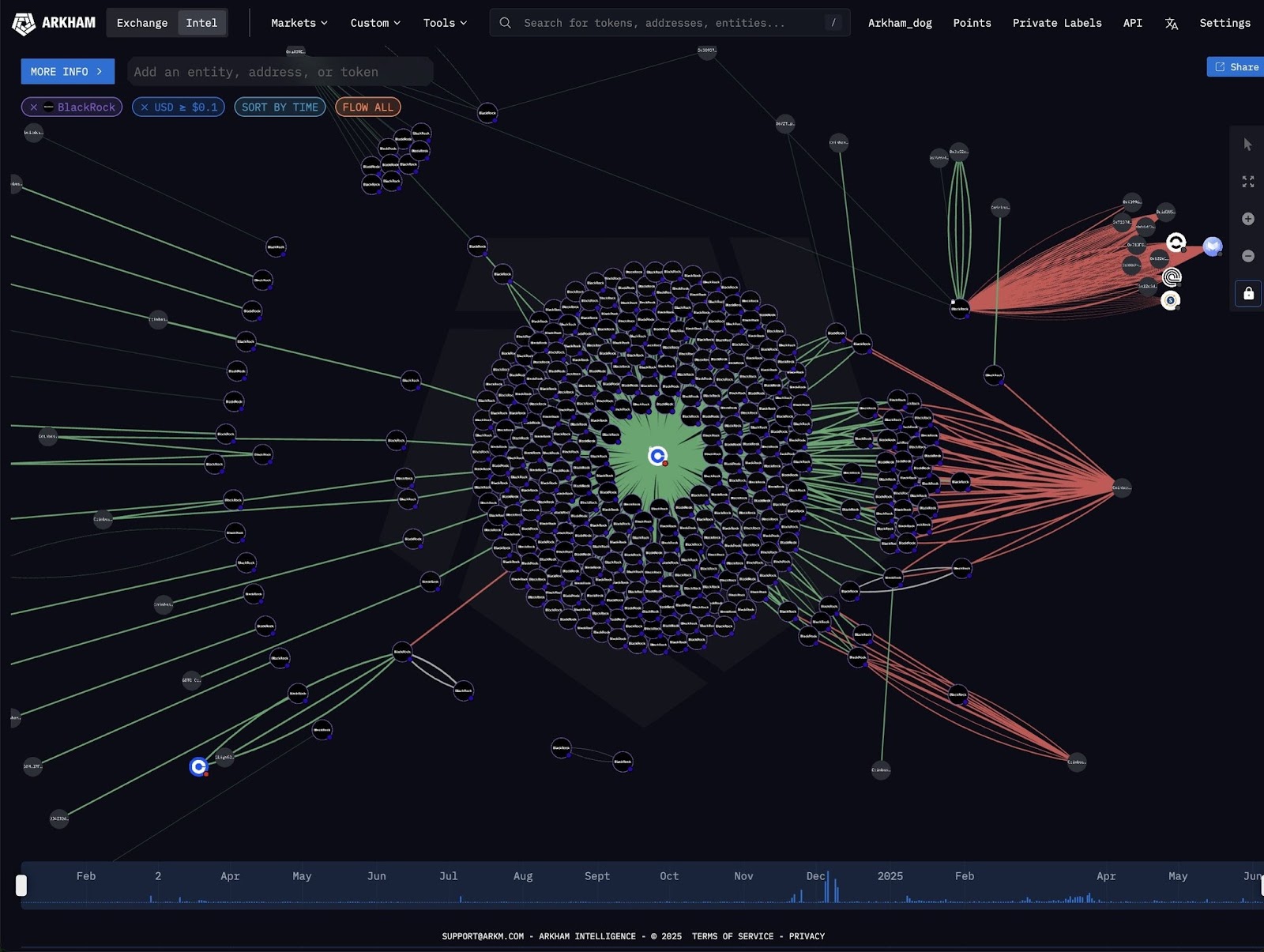This screenshot has height=952, width=1264.
Task: Click the Share button's export icon
Action: pyautogui.click(x=1220, y=67)
